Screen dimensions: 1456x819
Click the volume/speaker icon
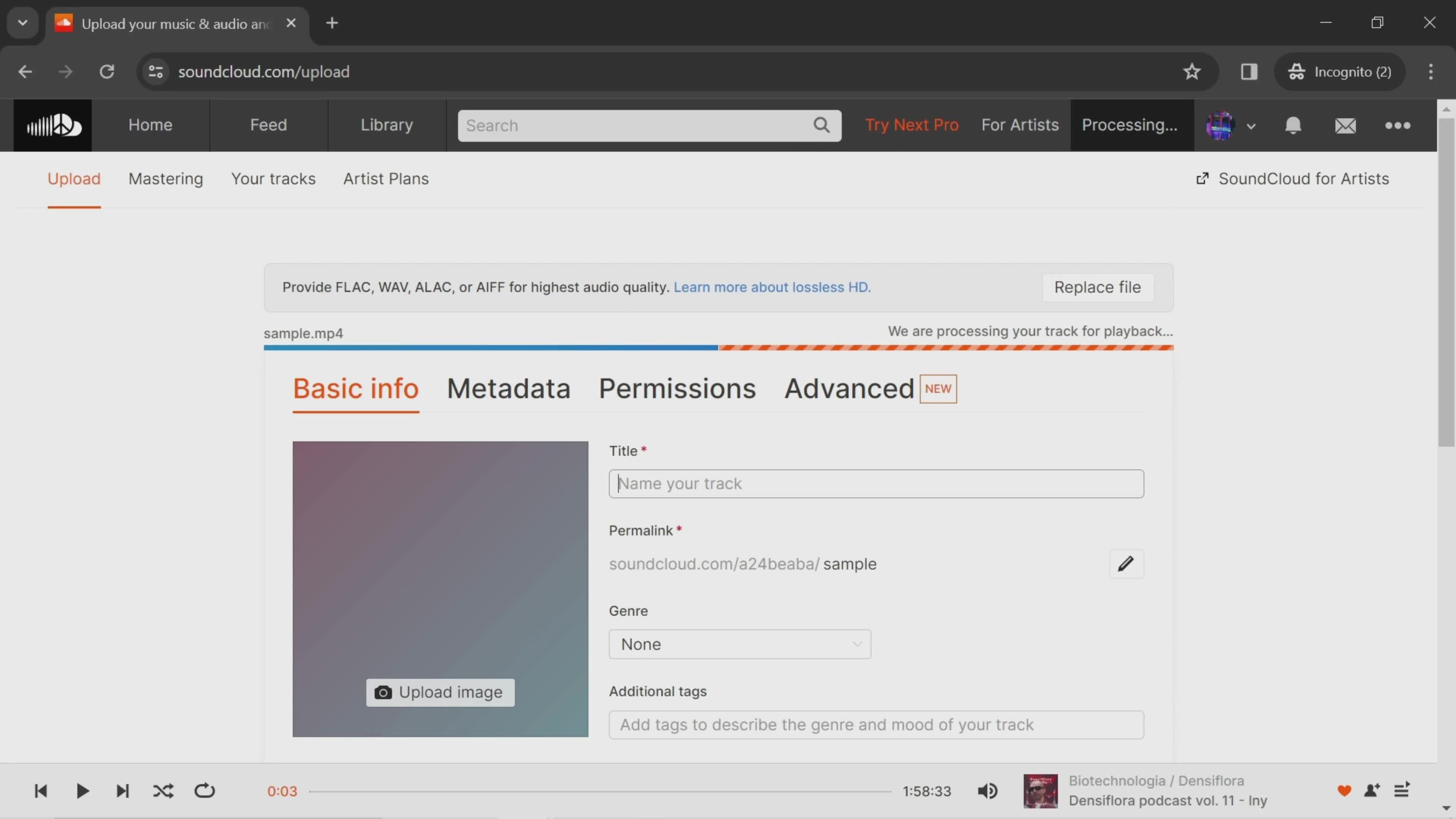click(x=988, y=790)
